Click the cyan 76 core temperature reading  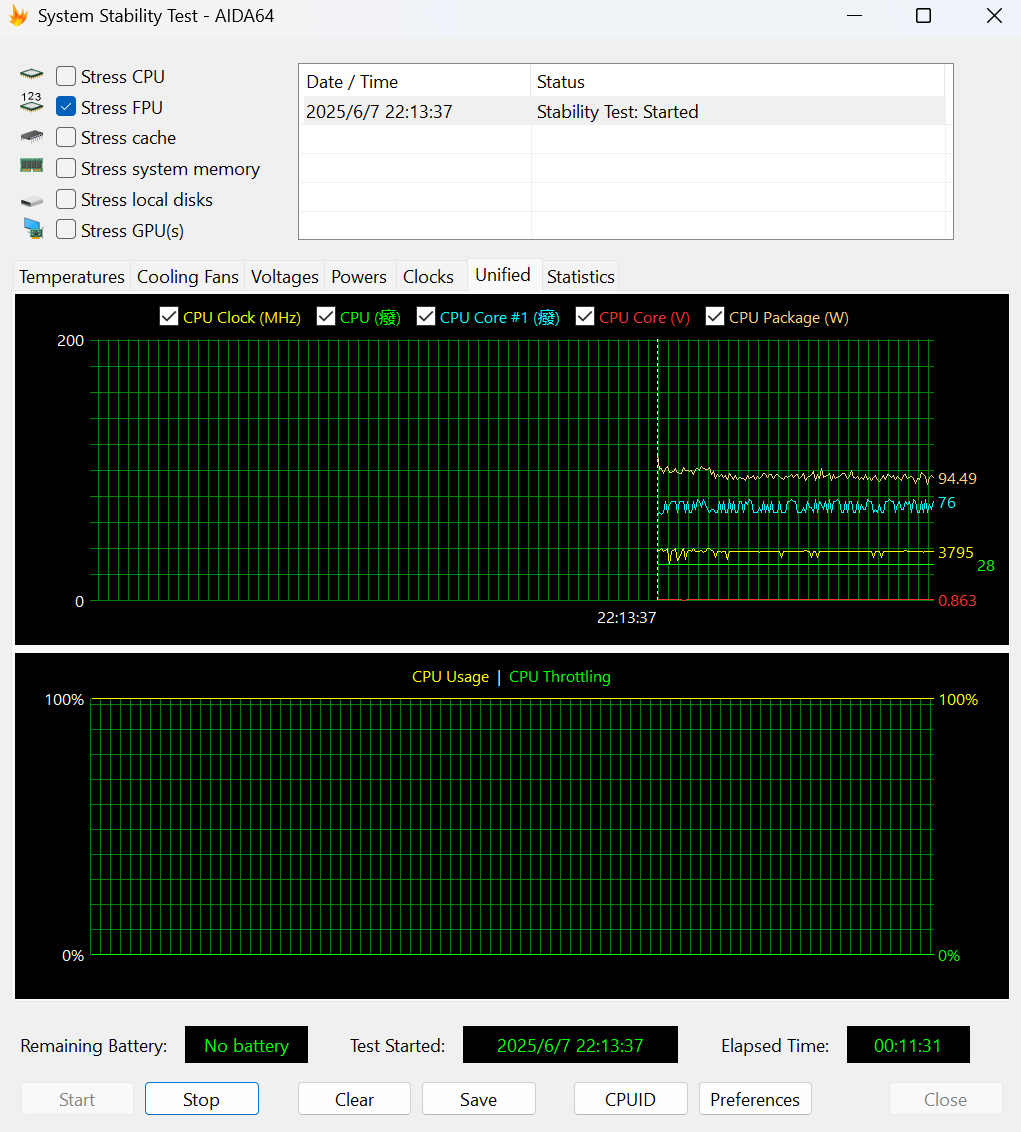[947, 503]
